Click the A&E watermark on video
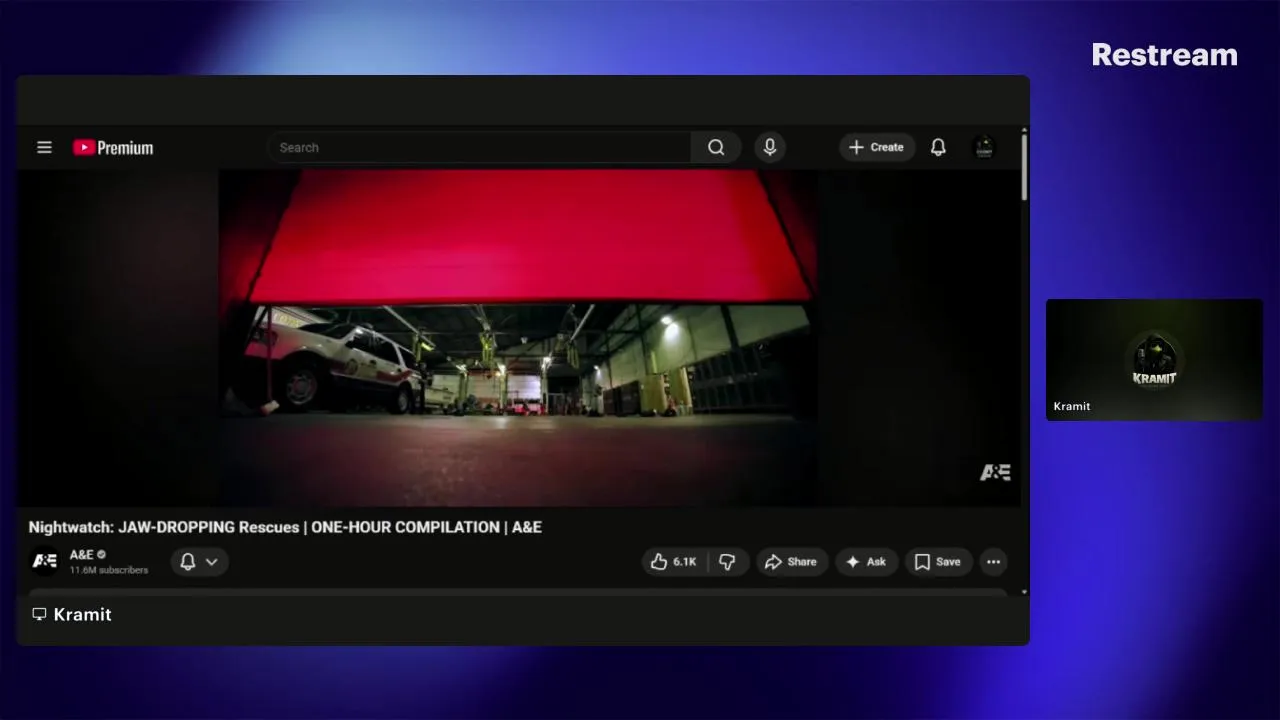 tap(995, 472)
